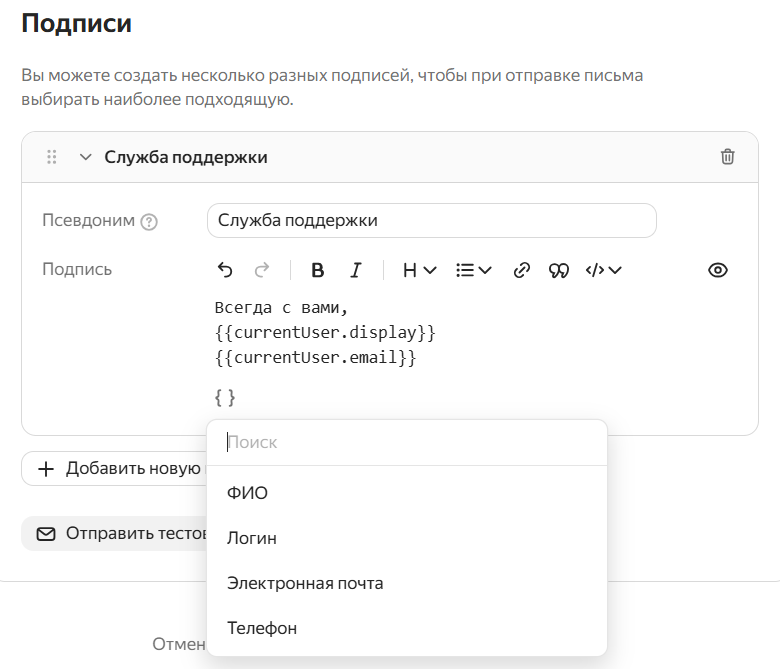Open the heading H dropdown
The height and width of the screenshot is (669, 780).
[x=419, y=270]
